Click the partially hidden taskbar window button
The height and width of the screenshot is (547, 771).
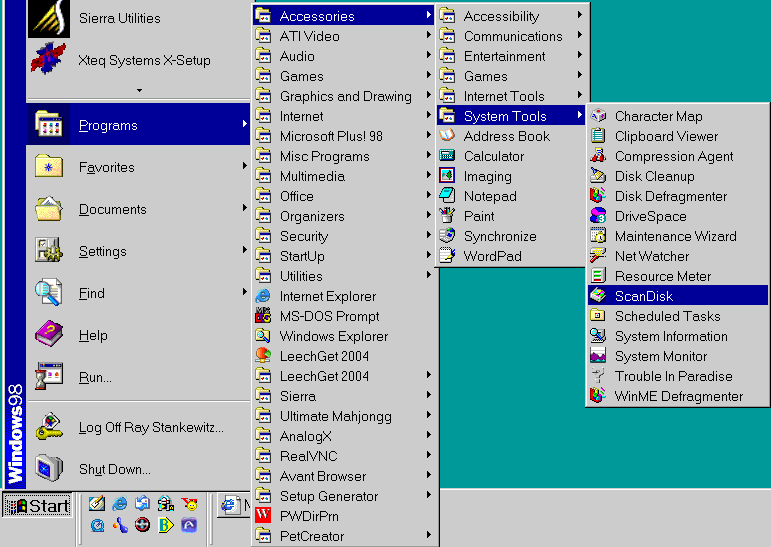234,505
